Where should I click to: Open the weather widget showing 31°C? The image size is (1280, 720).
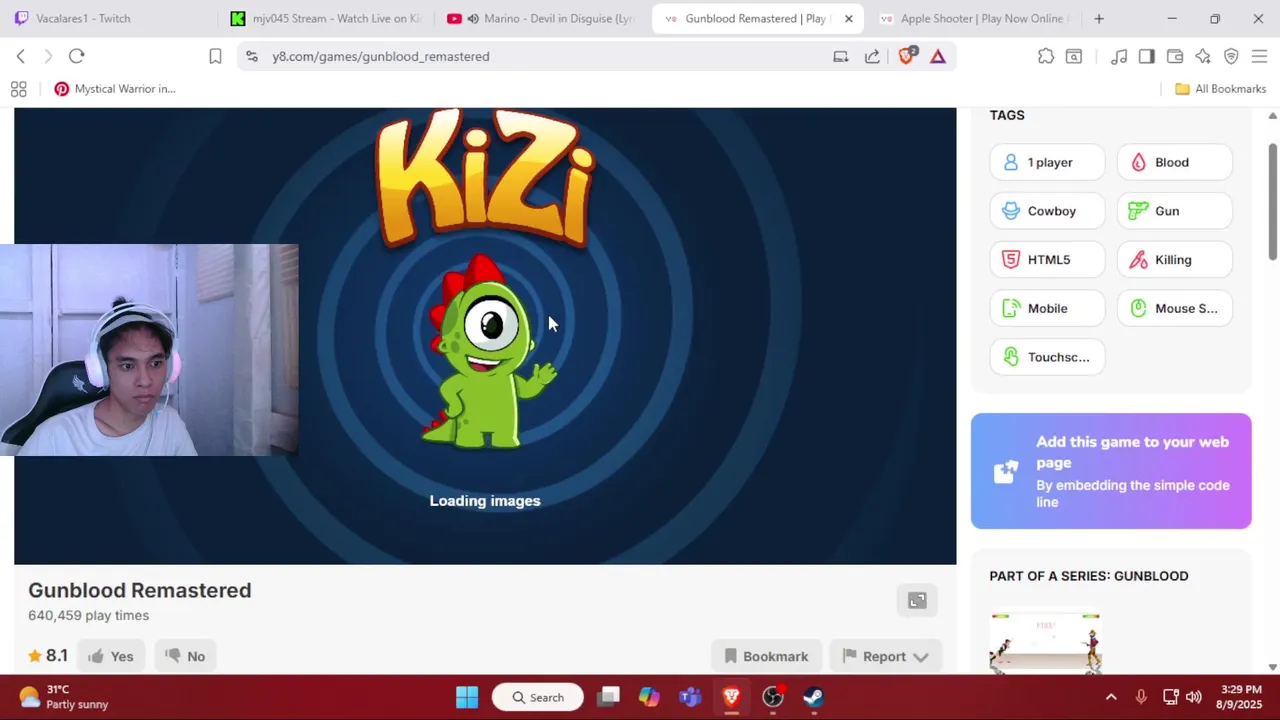tap(64, 697)
